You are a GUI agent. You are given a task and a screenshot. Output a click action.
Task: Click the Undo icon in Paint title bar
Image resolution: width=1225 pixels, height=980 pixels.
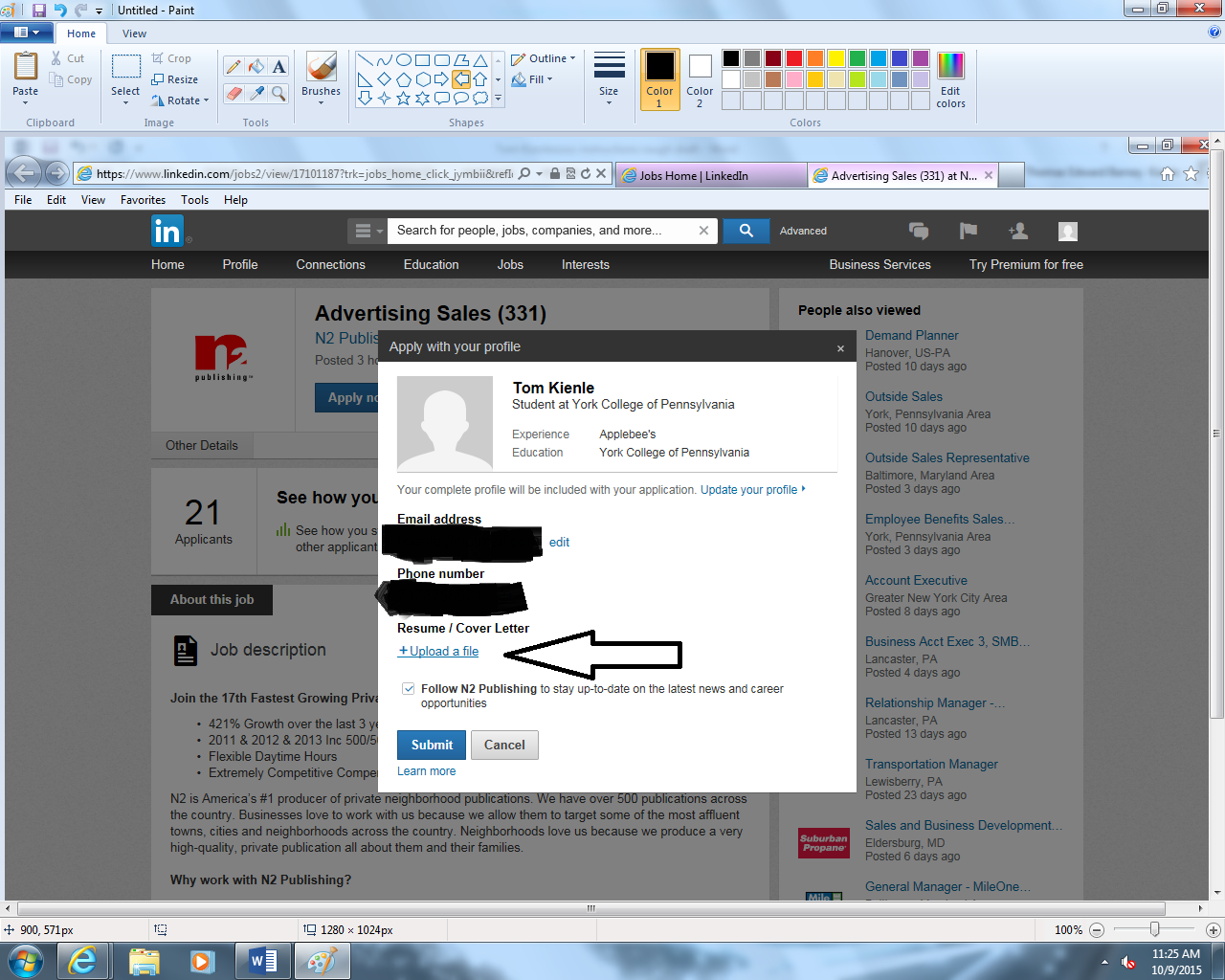(x=60, y=10)
